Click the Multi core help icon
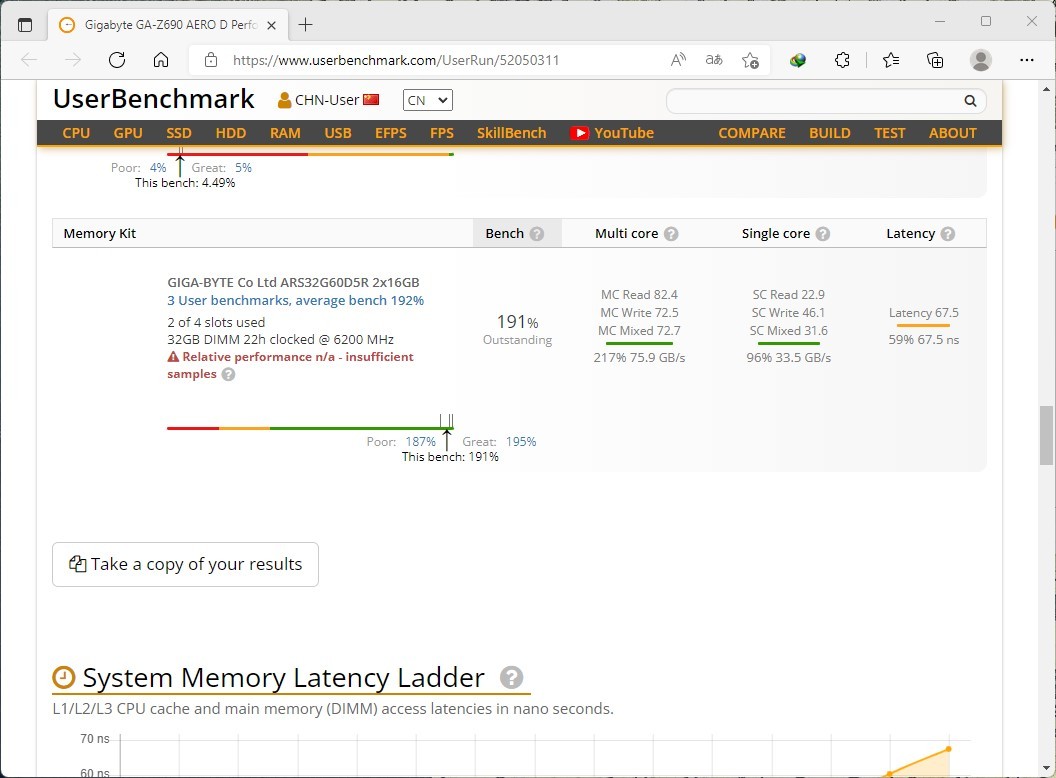Viewport: 1056px width, 778px height. [x=671, y=234]
